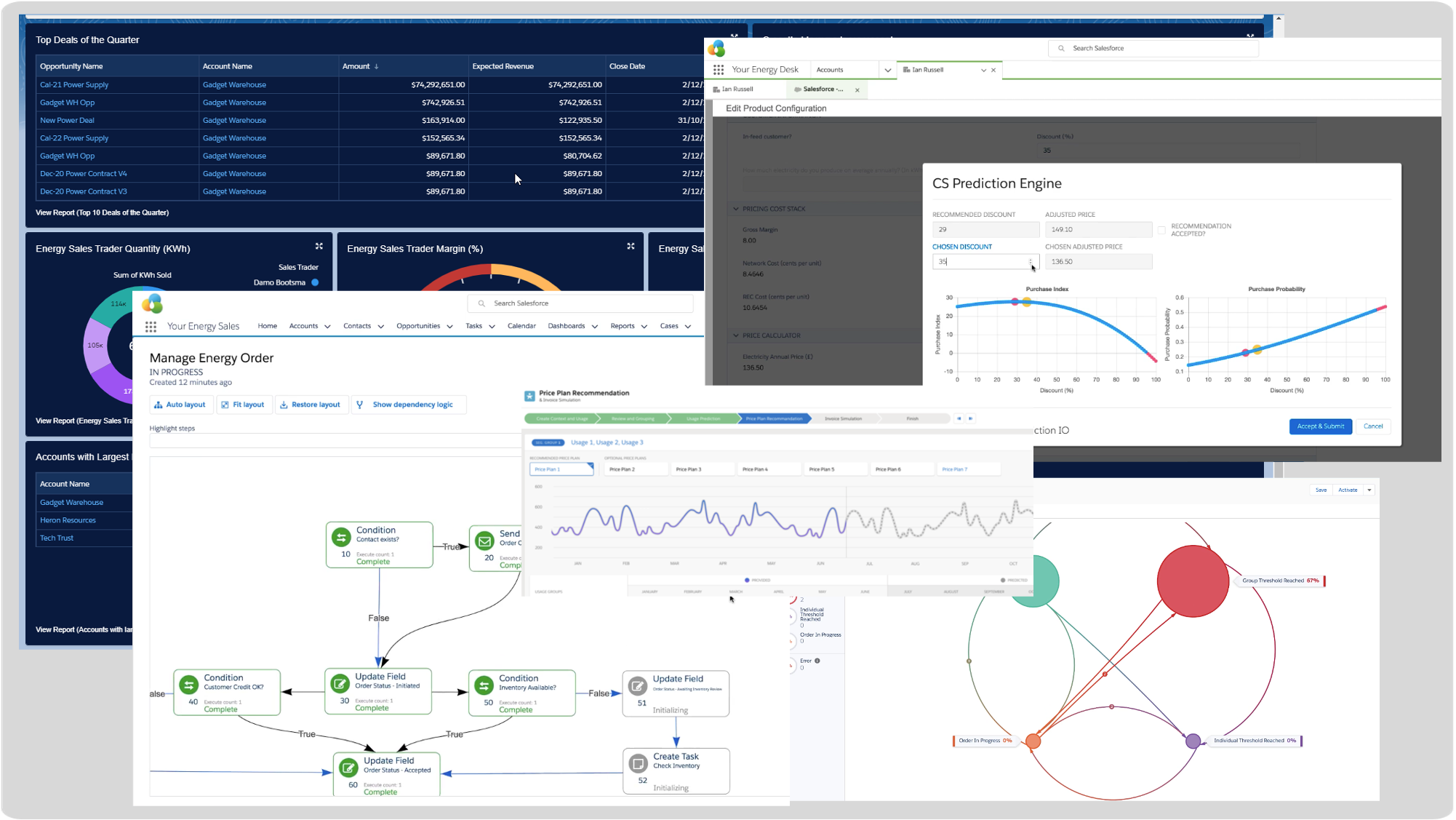Open Cal-21 Power Supply opportunity link

(x=74, y=85)
